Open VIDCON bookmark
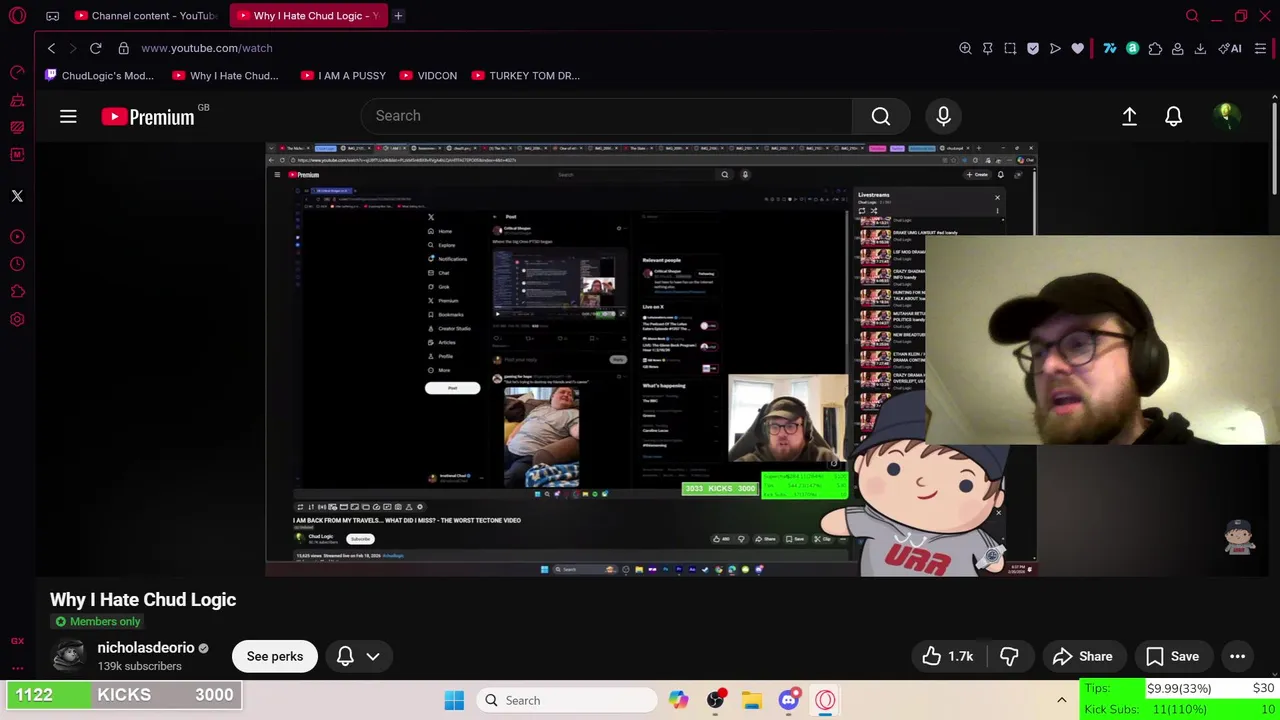1280x720 pixels. (428, 75)
